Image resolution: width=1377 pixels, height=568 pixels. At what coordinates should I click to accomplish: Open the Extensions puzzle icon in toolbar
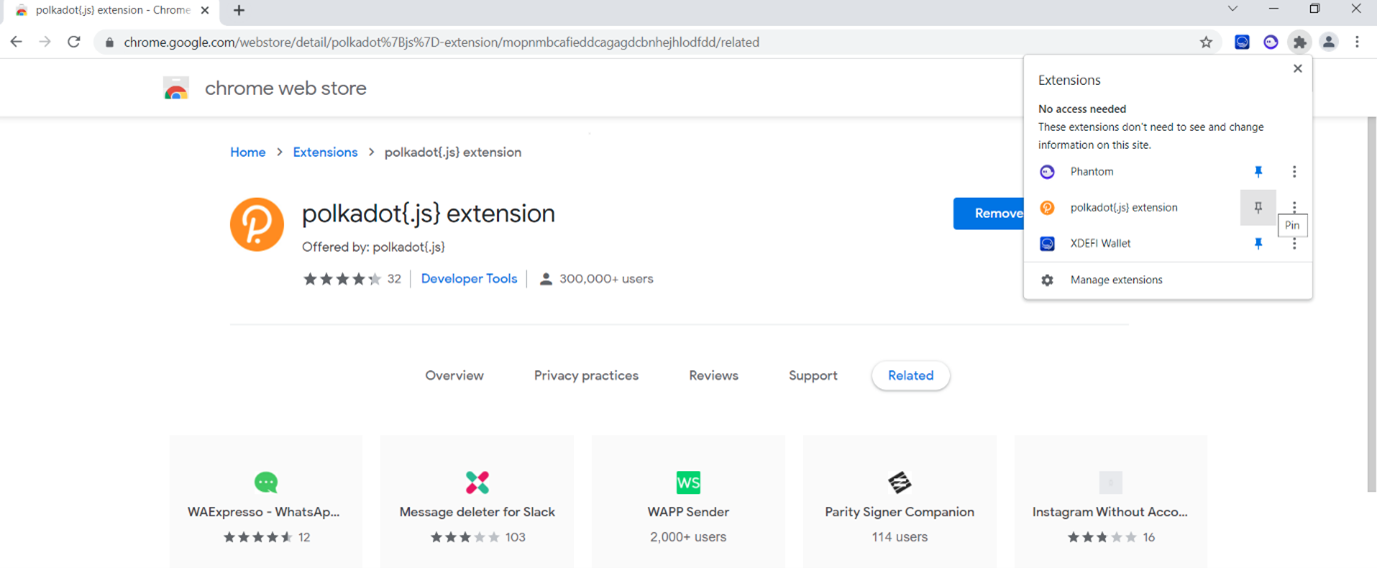pos(1299,42)
